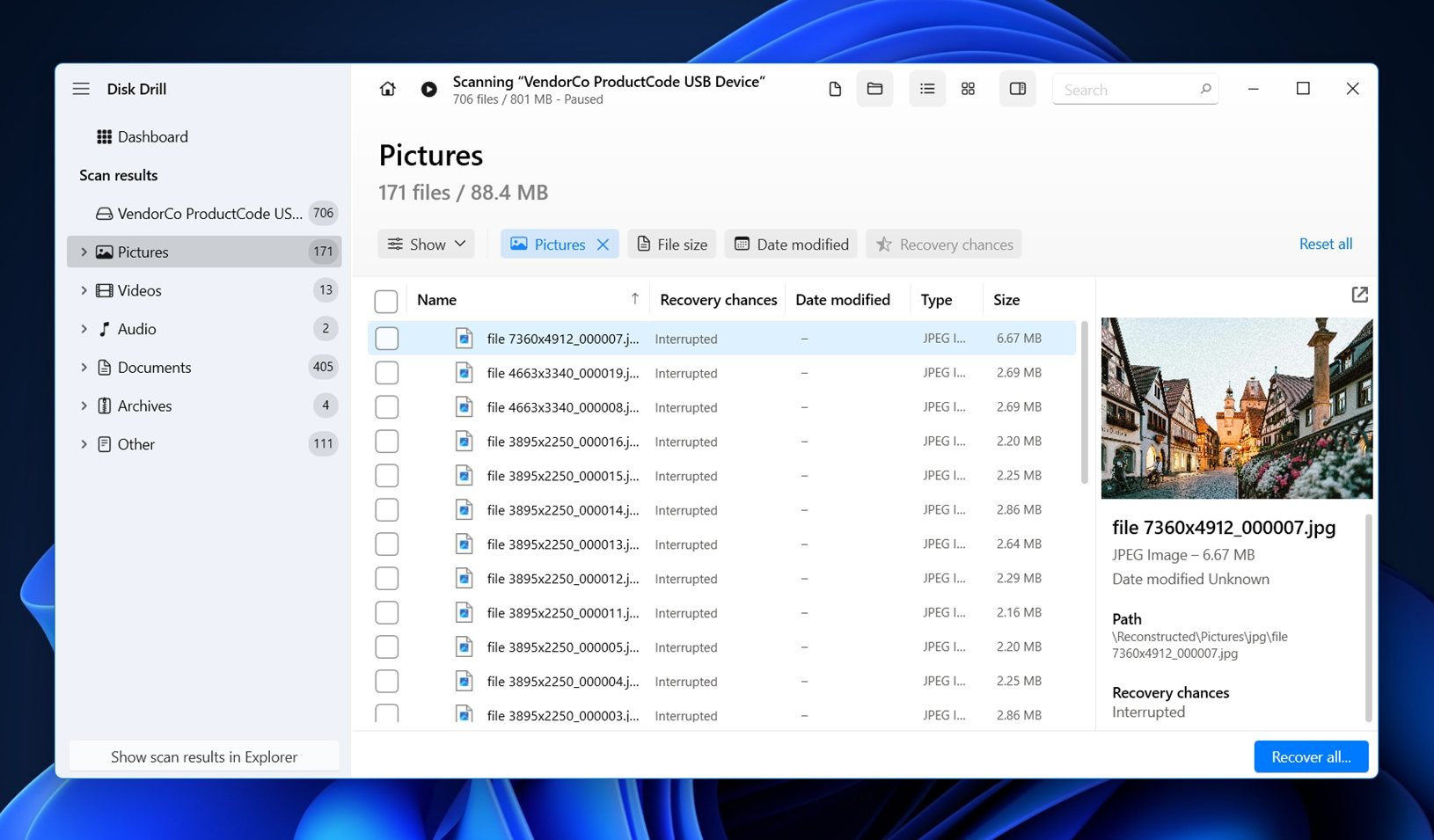
Task: Open the hamburger menu
Action: coord(81,89)
